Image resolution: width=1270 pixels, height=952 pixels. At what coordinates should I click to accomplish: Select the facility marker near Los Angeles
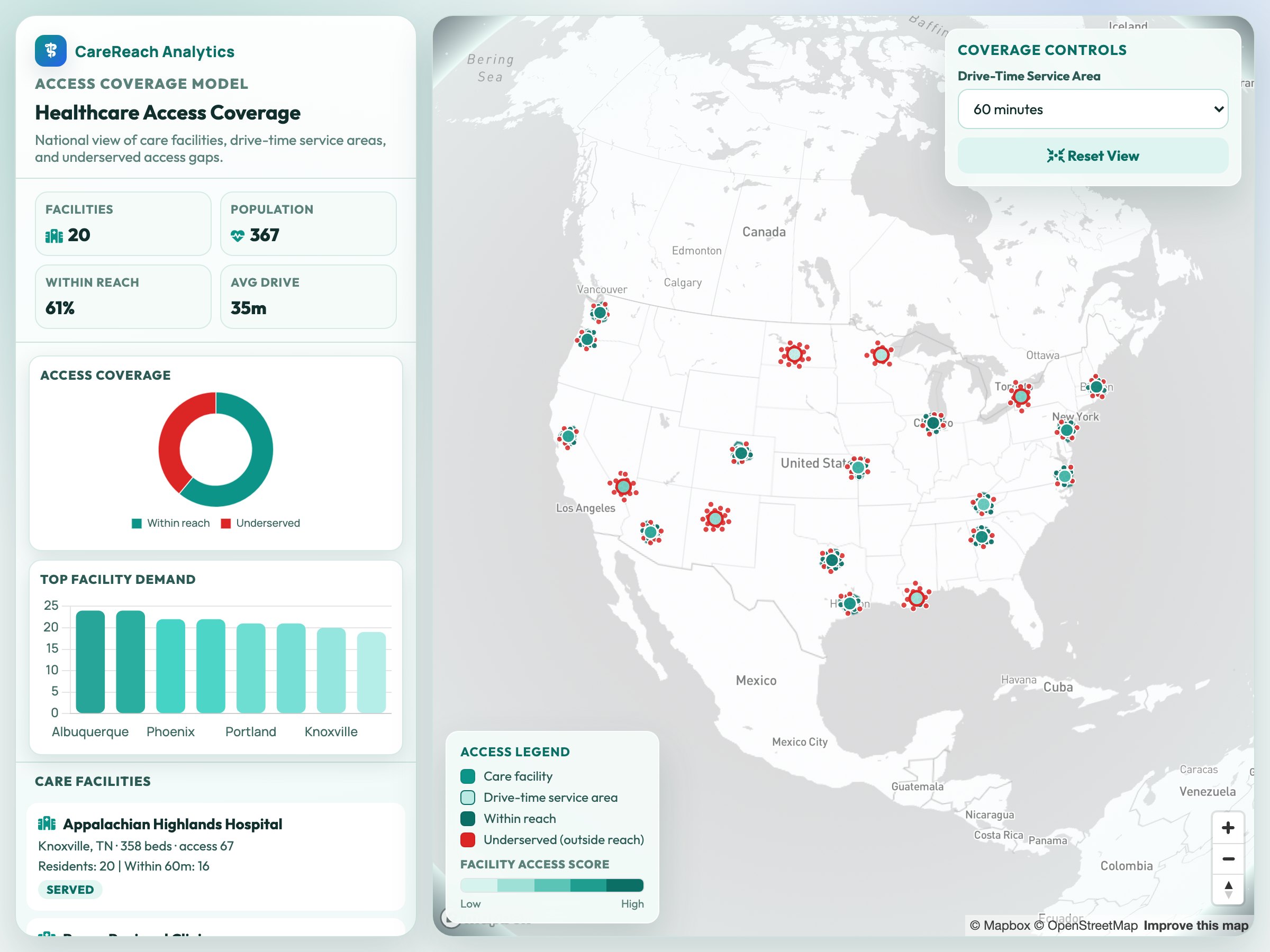tap(623, 487)
